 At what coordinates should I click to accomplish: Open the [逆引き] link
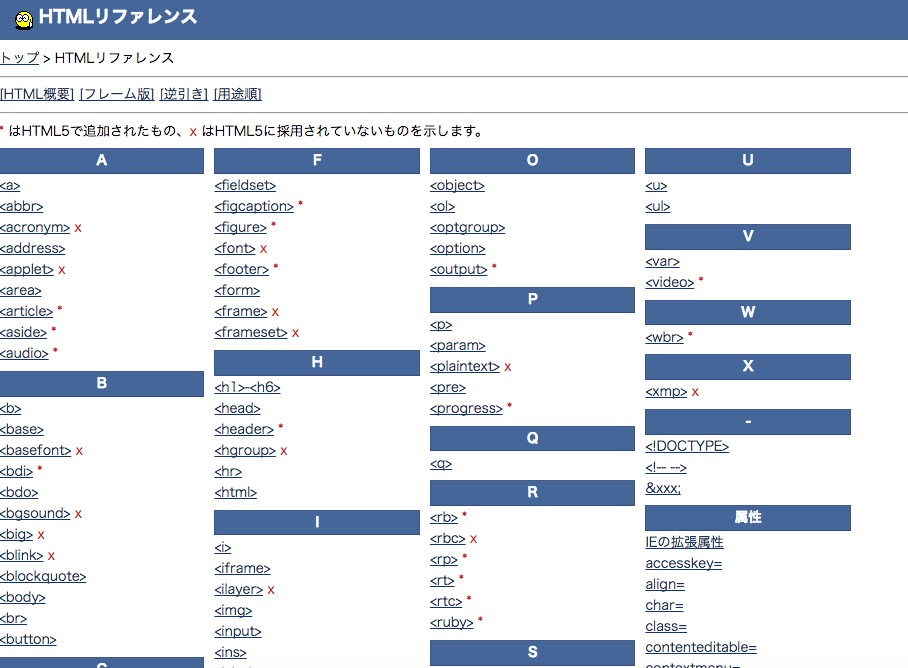click(184, 94)
